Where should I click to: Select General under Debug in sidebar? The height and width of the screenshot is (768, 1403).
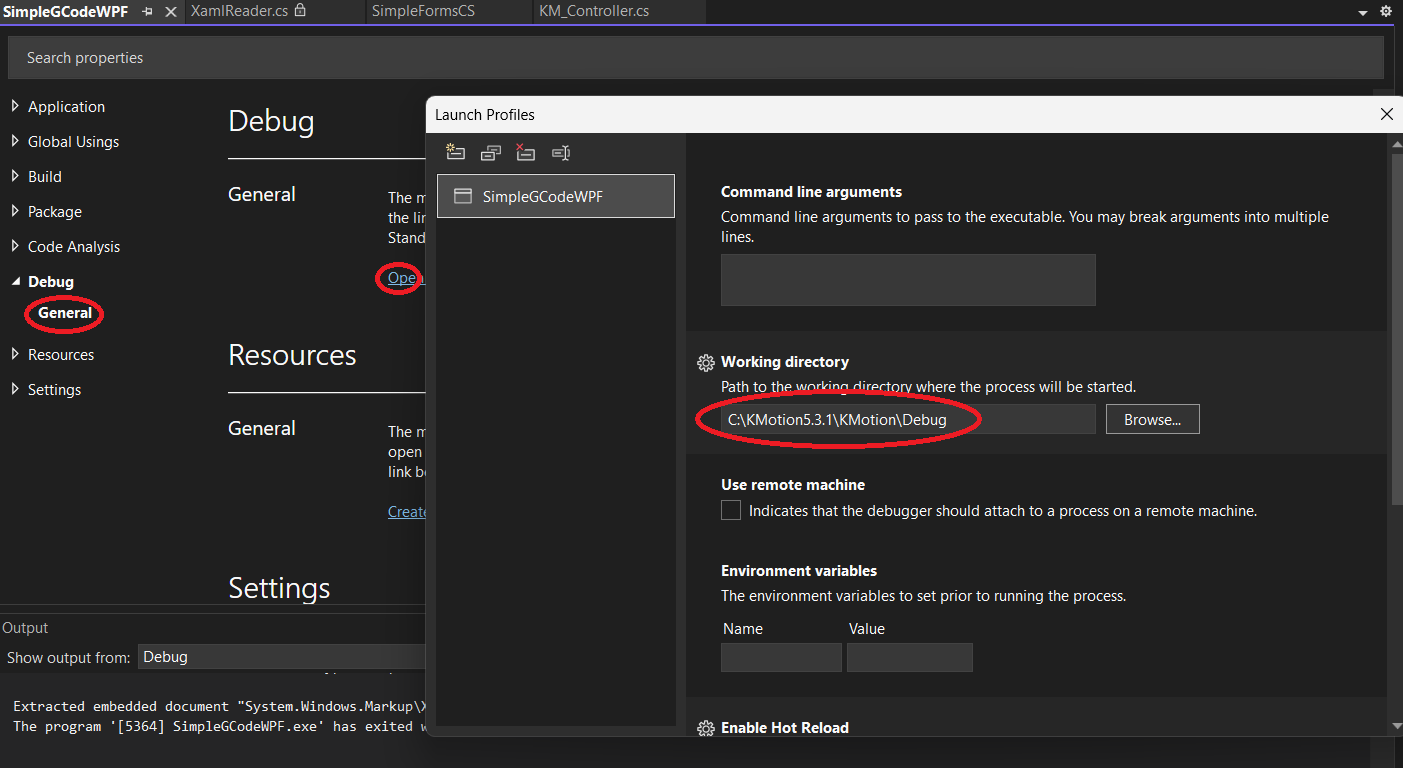click(65, 313)
